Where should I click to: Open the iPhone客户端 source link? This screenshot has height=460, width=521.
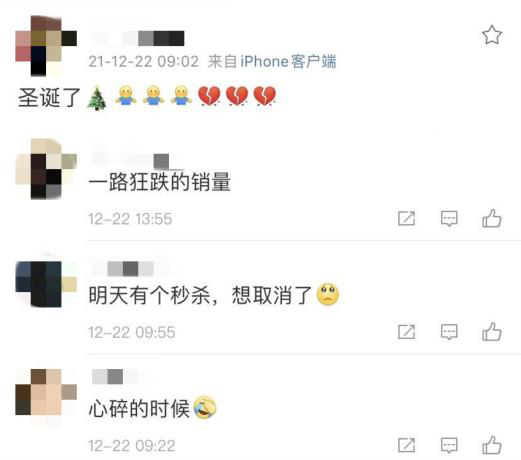point(288,61)
